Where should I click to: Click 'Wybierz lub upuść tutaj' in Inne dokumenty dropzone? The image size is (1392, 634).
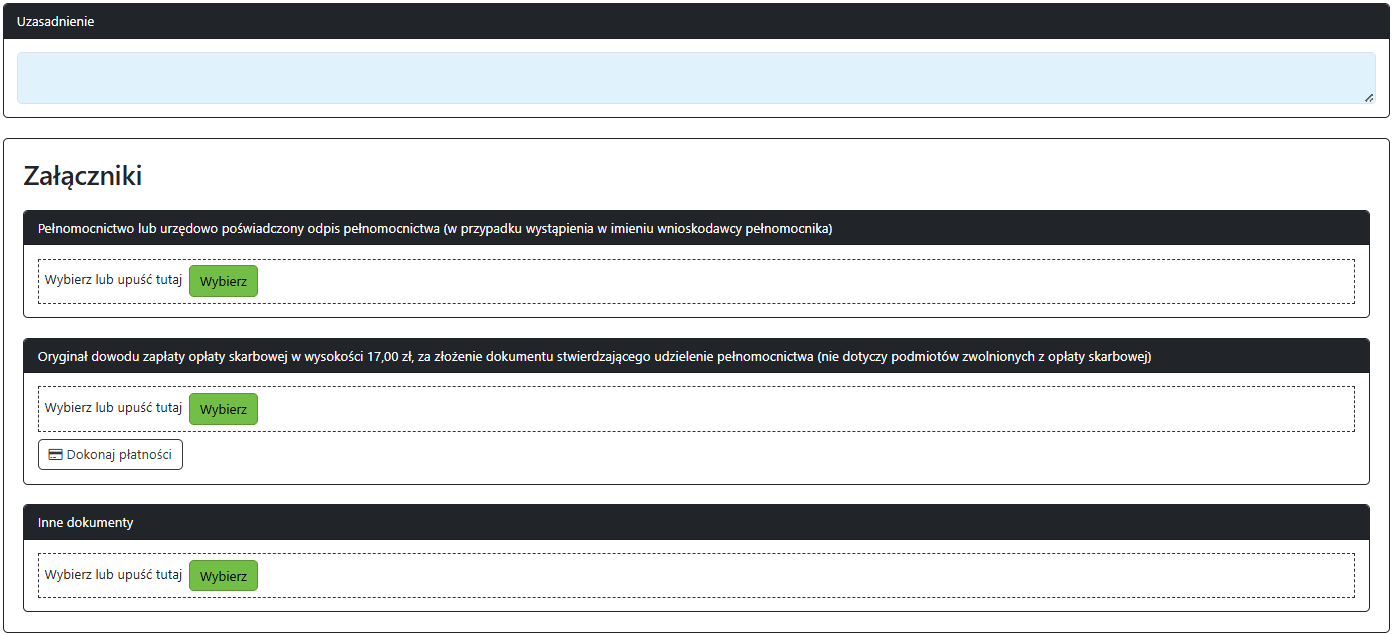tap(113, 575)
